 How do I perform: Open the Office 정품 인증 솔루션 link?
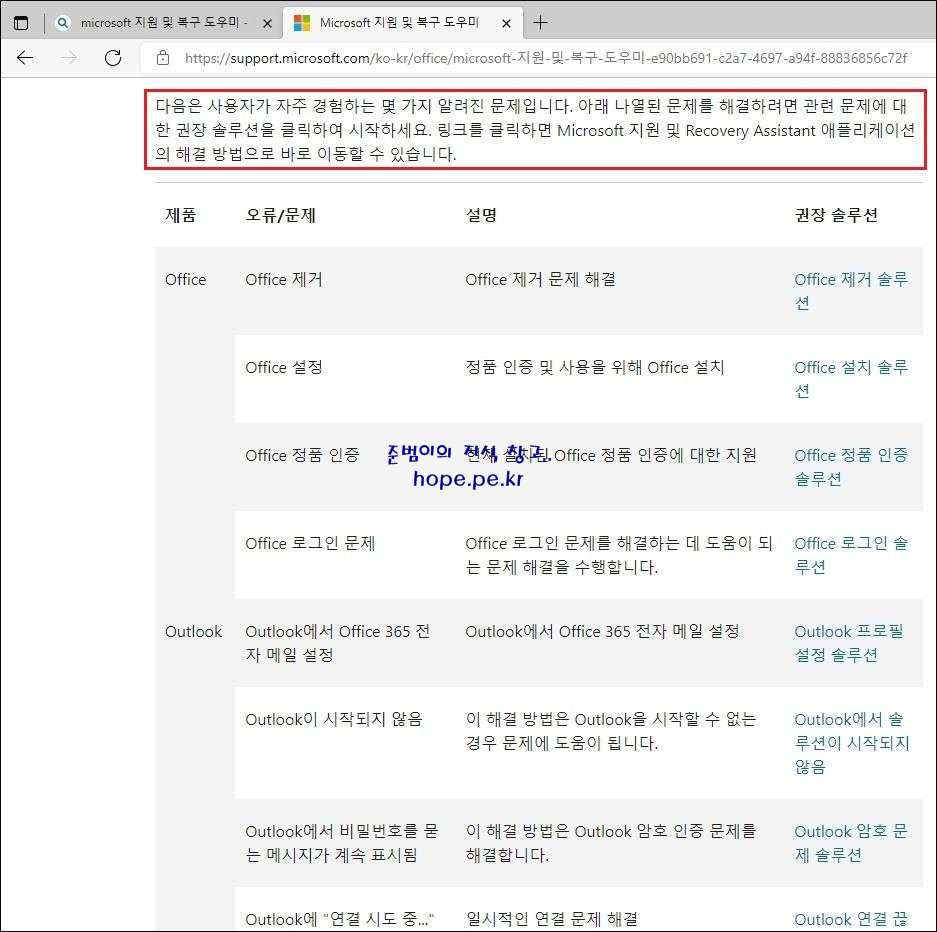pos(851,467)
